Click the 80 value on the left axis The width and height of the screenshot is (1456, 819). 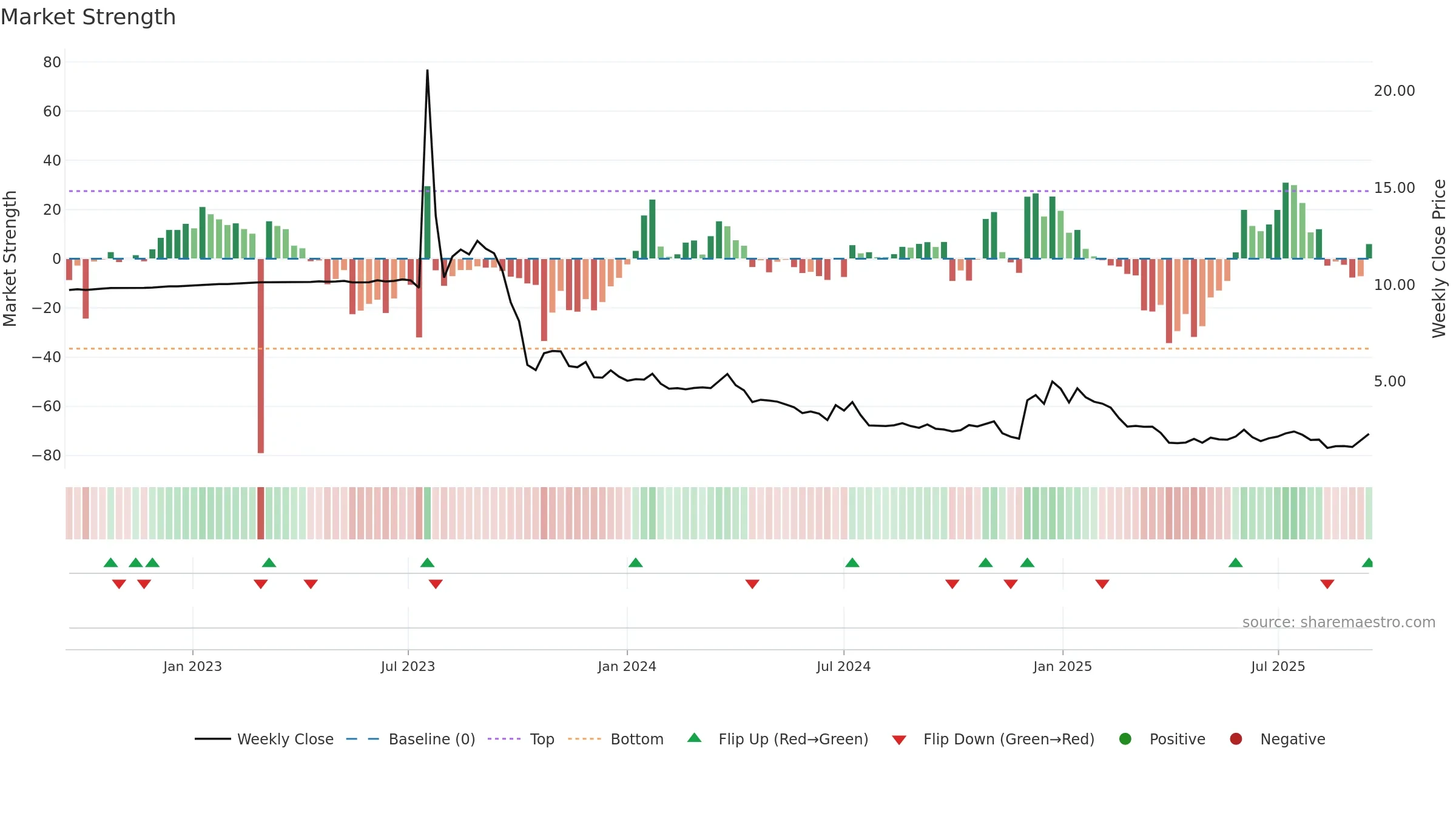pos(52,62)
